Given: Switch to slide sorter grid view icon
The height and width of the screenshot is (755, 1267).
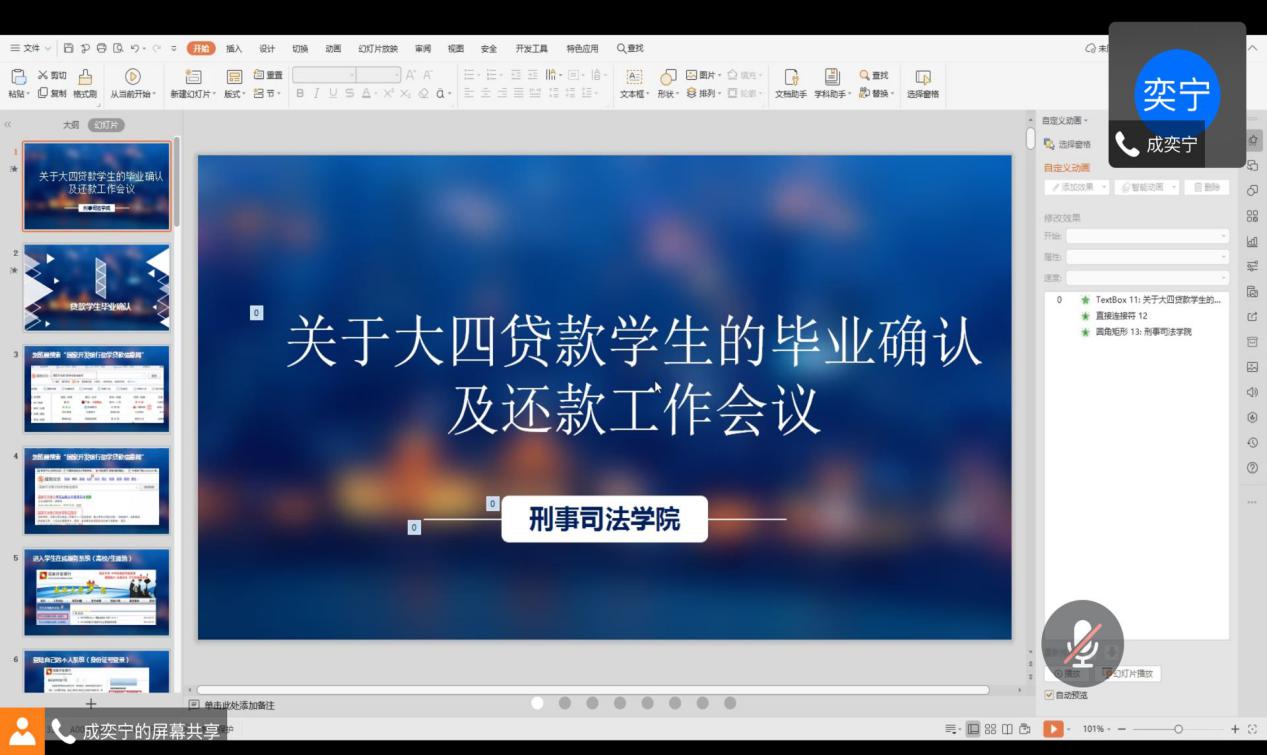Looking at the screenshot, I should coord(990,729).
